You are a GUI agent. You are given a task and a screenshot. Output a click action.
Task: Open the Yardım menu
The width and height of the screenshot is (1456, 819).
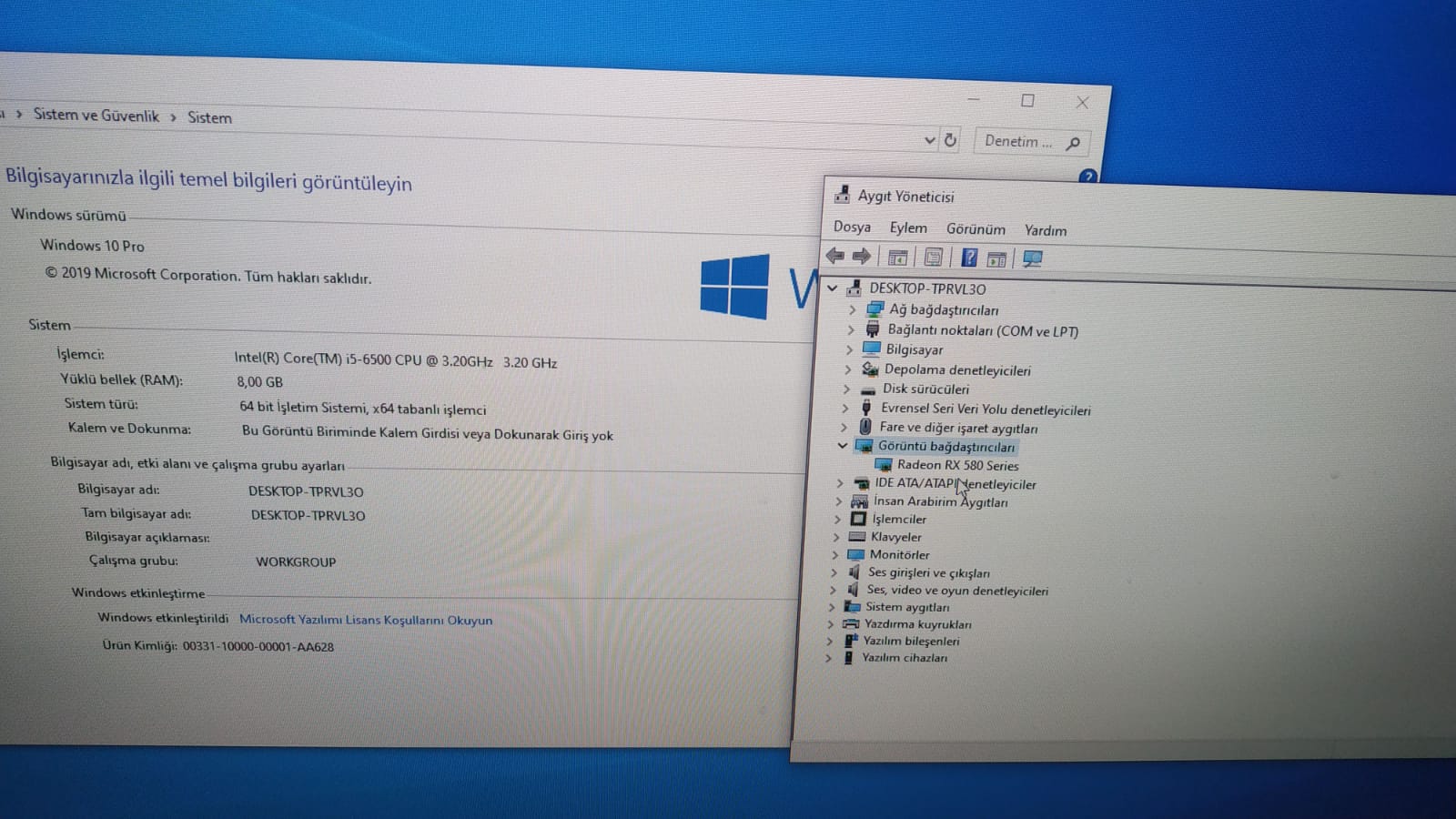coord(1046,231)
